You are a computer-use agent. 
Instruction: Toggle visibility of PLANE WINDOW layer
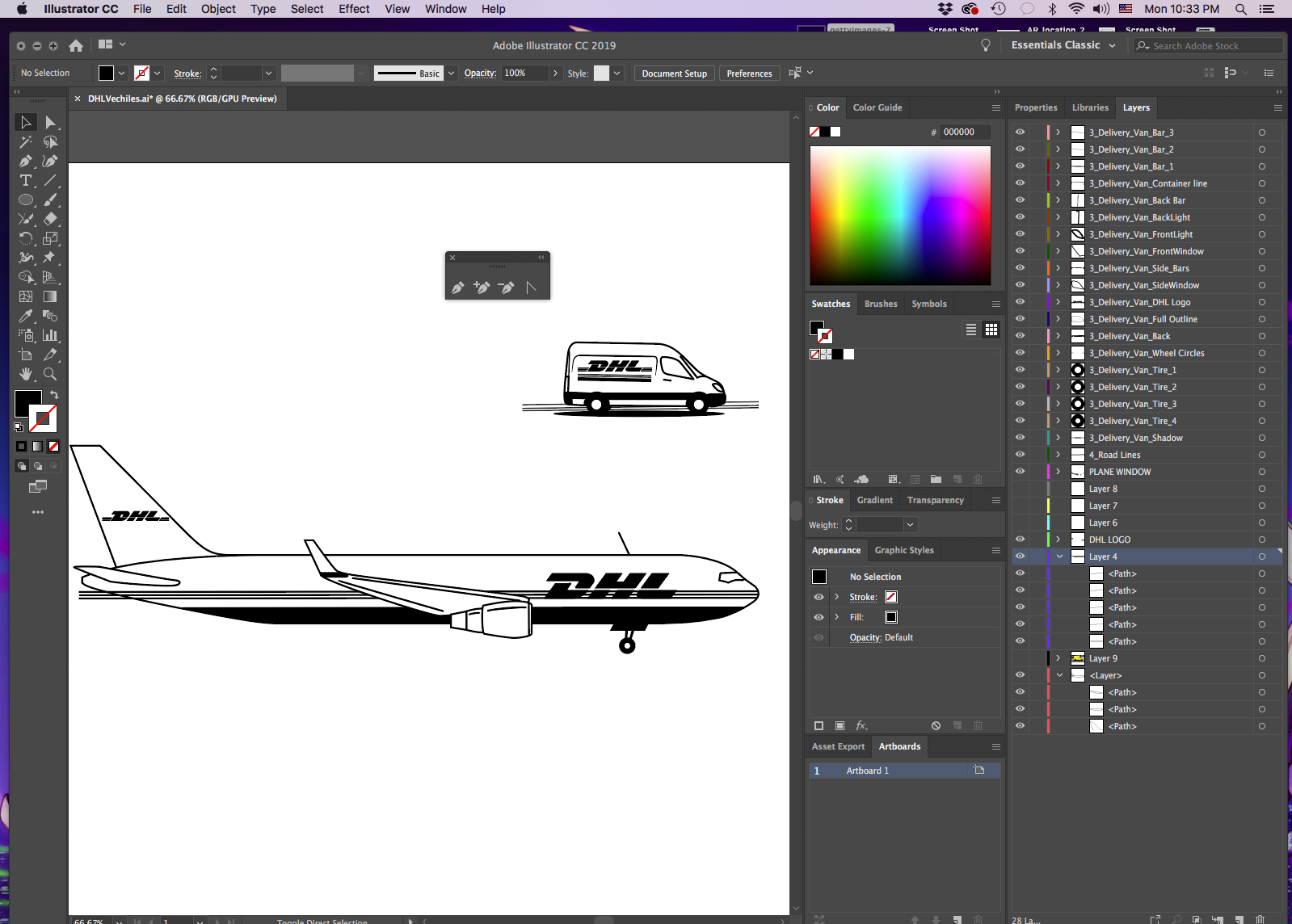pyautogui.click(x=1020, y=472)
